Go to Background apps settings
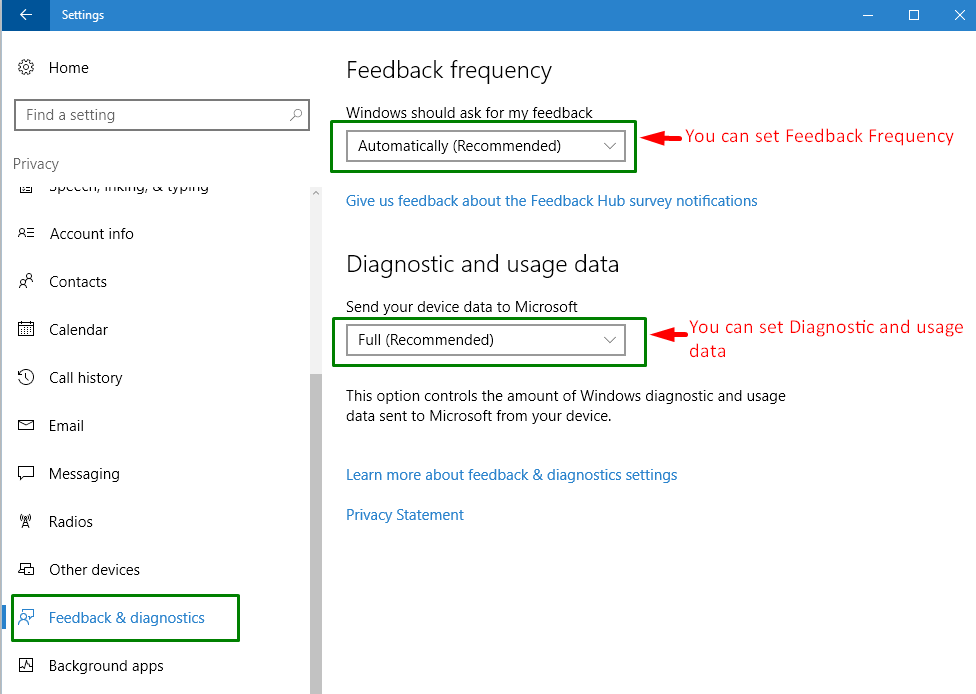The height and width of the screenshot is (694, 976). click(x=106, y=666)
